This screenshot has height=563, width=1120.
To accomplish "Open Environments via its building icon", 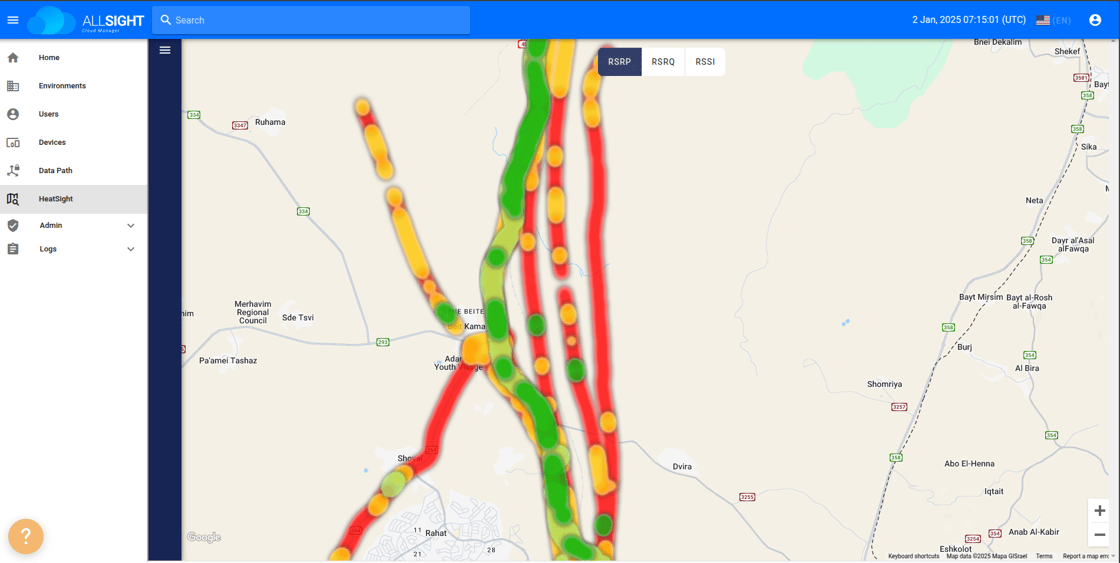I will tap(13, 86).
